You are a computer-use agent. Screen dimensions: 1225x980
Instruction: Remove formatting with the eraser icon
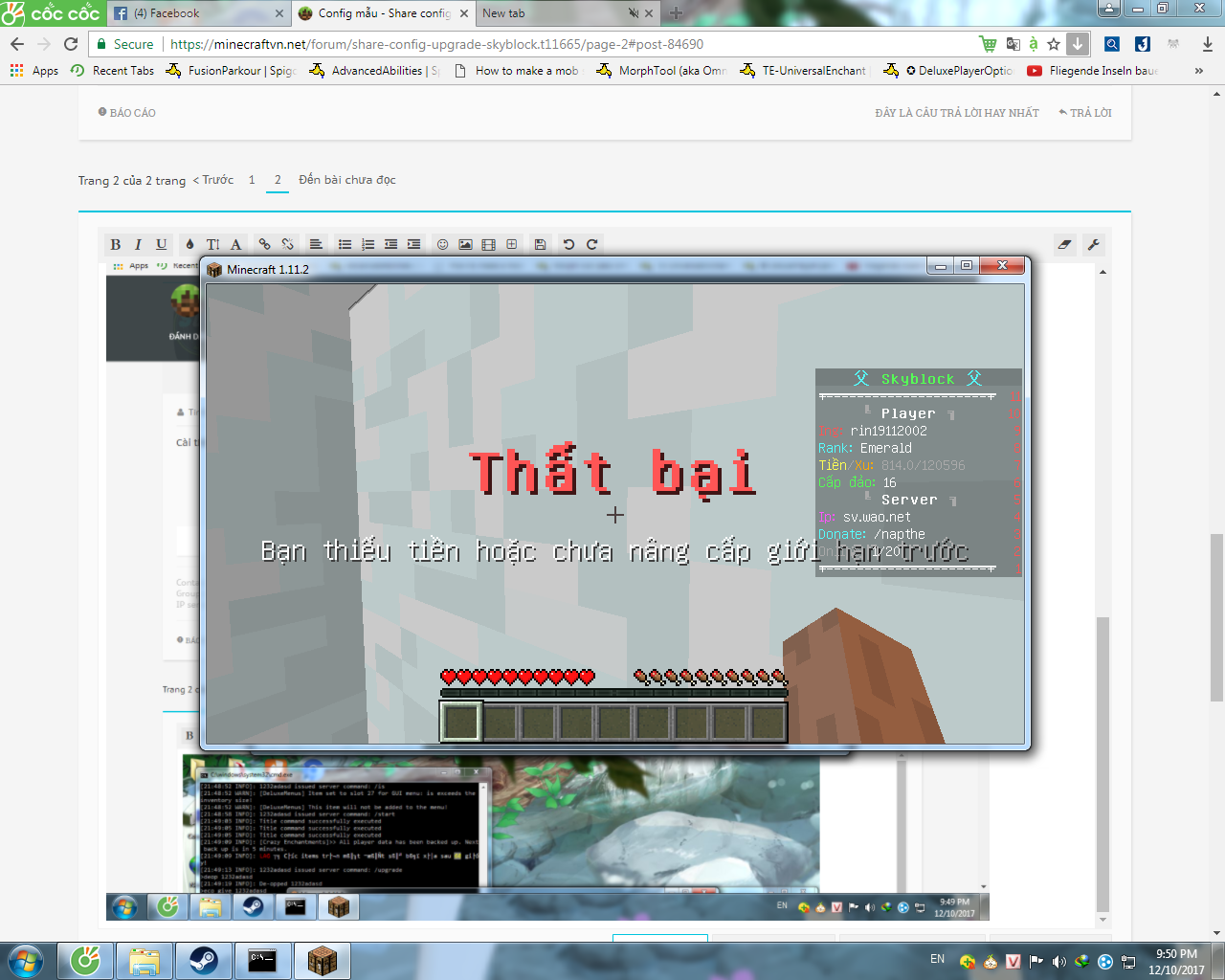tap(1064, 244)
